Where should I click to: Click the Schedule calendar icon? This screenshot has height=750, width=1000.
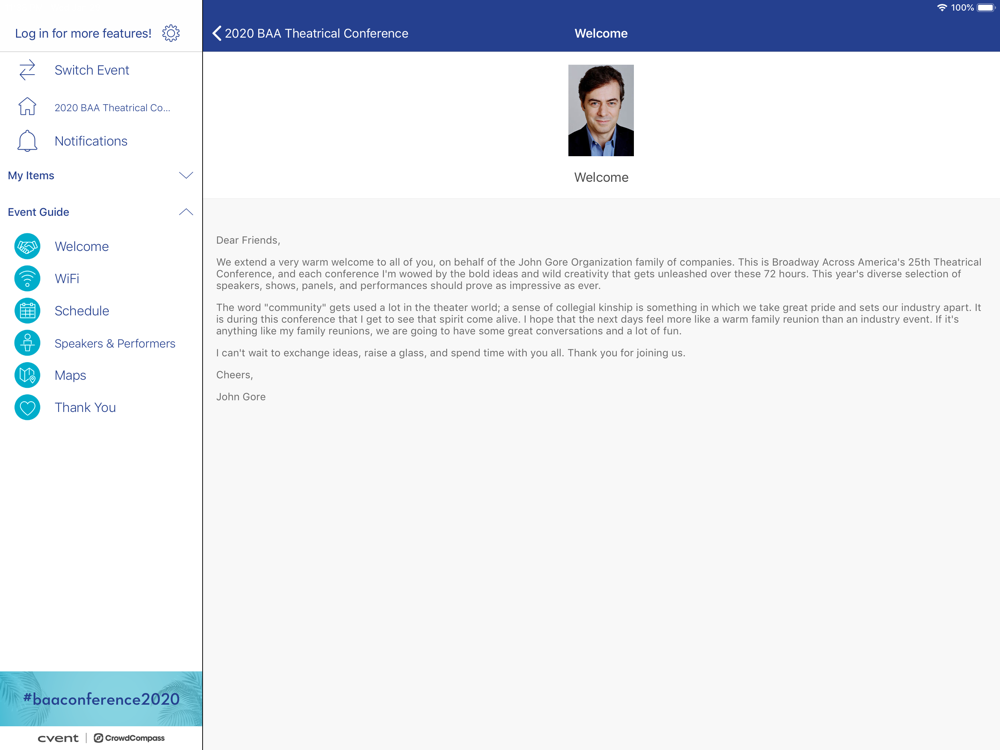pyautogui.click(x=27, y=311)
